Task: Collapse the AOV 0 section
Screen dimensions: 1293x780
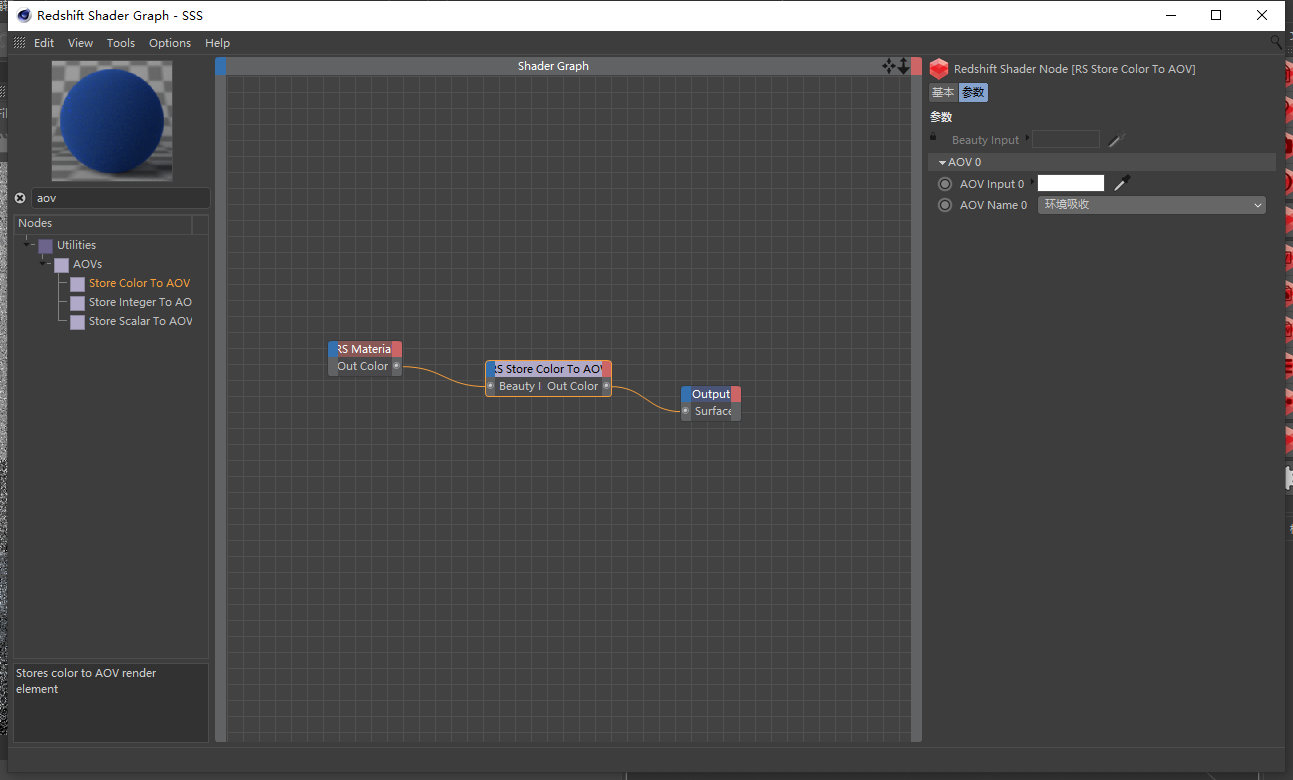Action: pyautogui.click(x=942, y=162)
